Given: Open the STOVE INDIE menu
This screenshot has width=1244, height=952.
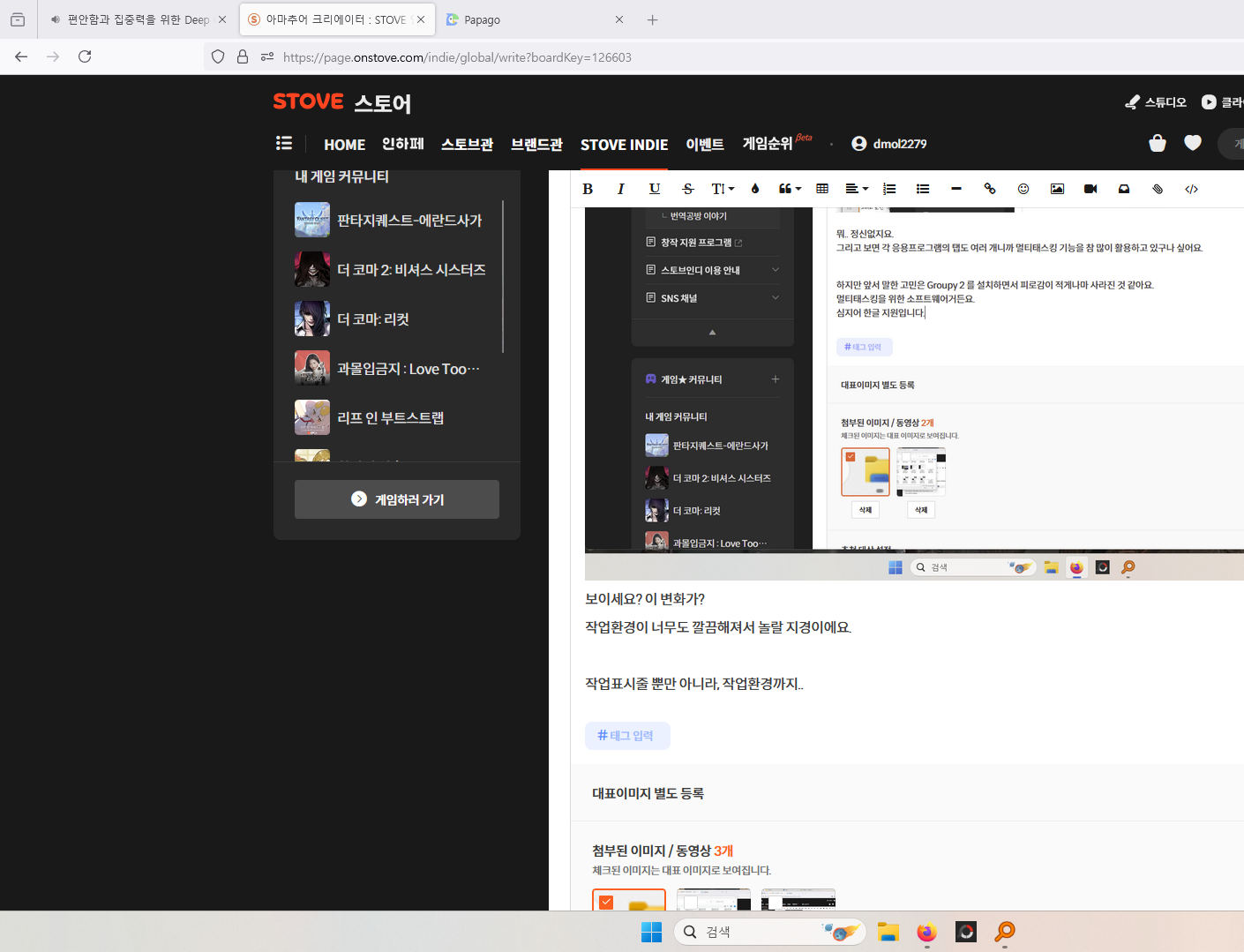Looking at the screenshot, I should [x=624, y=145].
